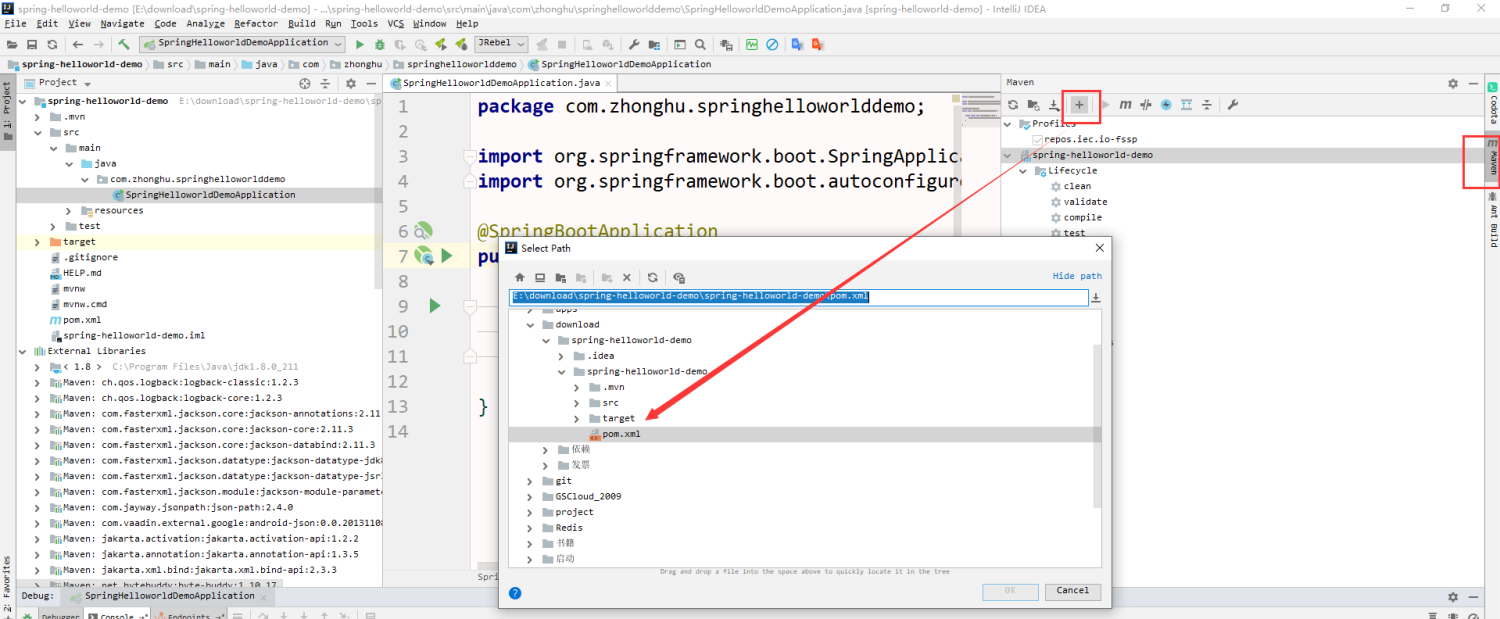Expand the .idea folder in Select Path
Image resolution: width=1500 pixels, height=619 pixels.
[x=562, y=356]
